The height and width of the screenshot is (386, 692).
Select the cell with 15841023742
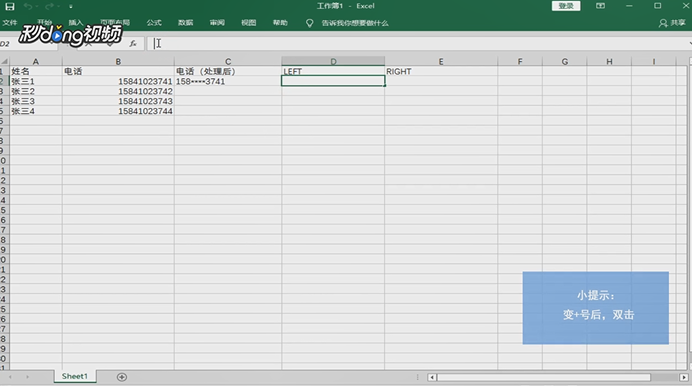pos(118,91)
